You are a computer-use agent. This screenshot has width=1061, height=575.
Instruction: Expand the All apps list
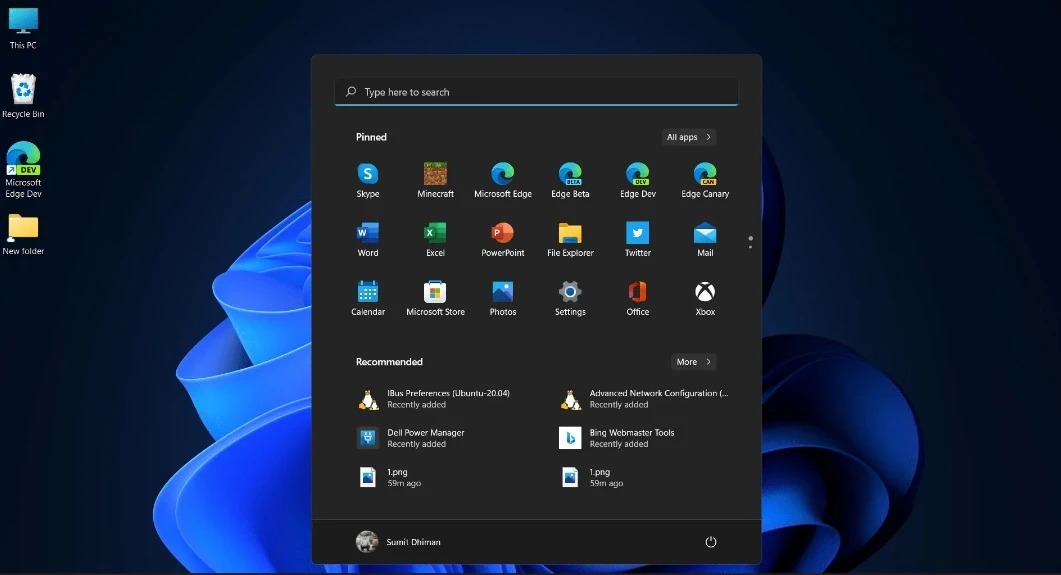click(x=689, y=137)
